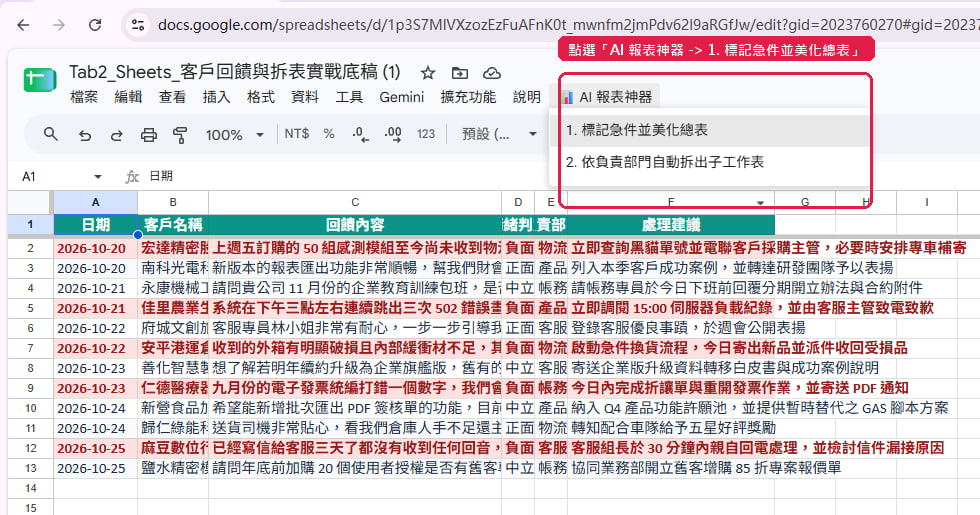Viewport: 980px width, 515px height.
Task: Open the zoom 100% dropdown
Action: (234, 134)
